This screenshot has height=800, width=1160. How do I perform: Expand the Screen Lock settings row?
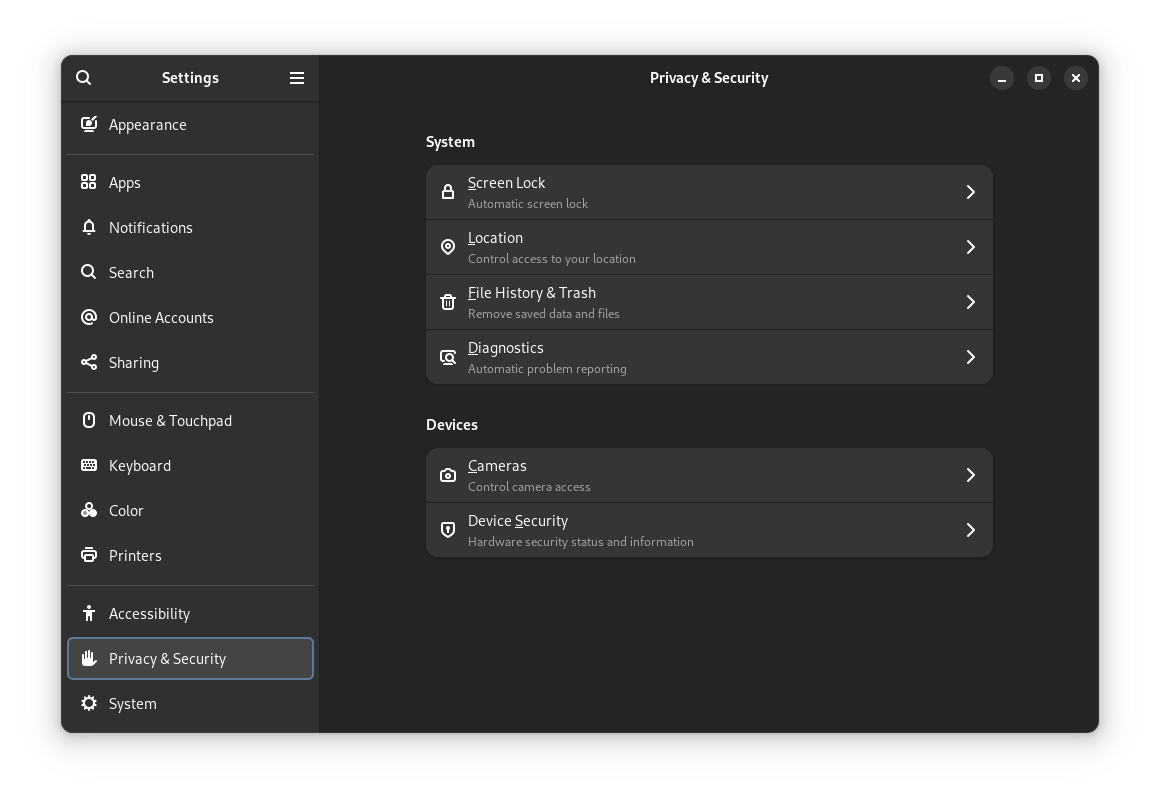[x=709, y=191]
